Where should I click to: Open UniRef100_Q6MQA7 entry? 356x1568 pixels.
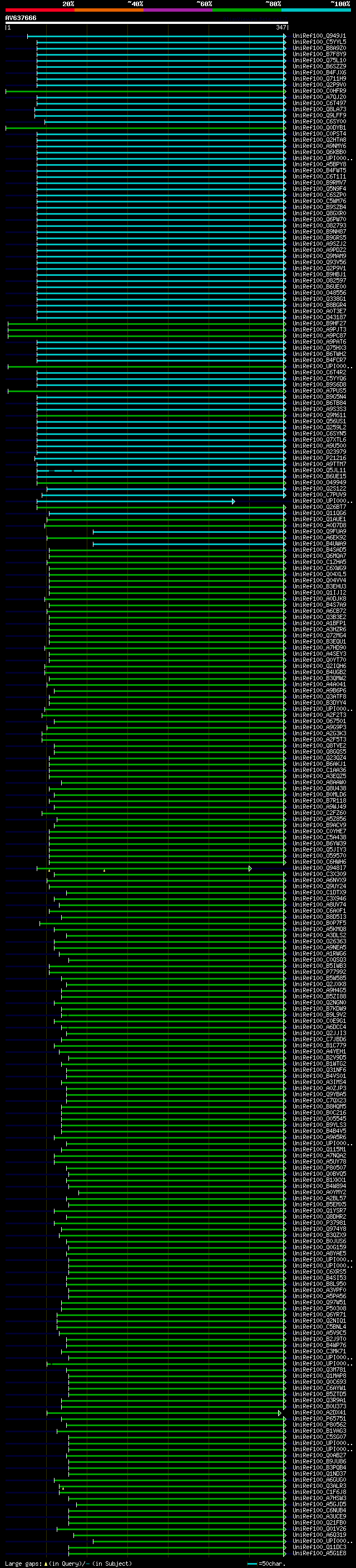click(319, 556)
